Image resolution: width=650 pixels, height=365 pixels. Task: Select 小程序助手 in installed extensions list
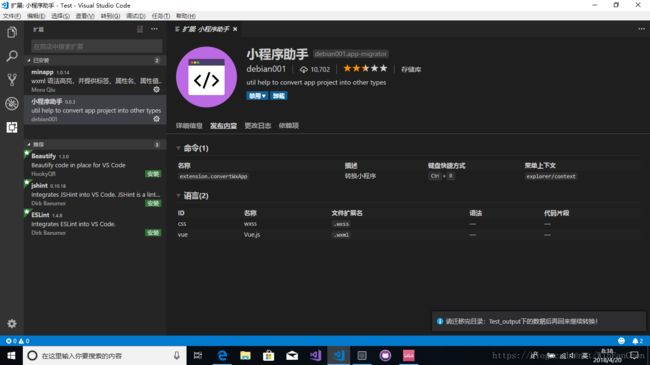95,110
